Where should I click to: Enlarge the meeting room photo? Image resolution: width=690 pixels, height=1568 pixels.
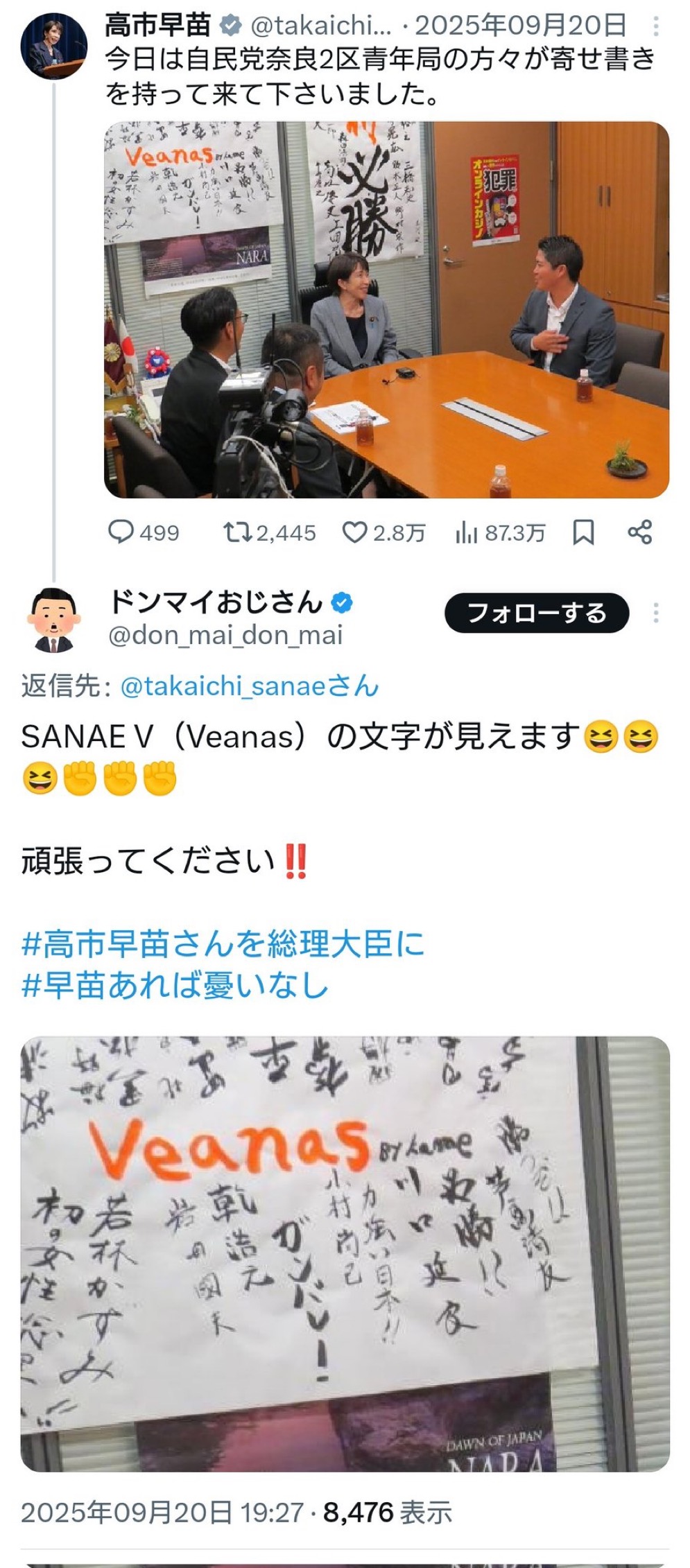pos(386,310)
